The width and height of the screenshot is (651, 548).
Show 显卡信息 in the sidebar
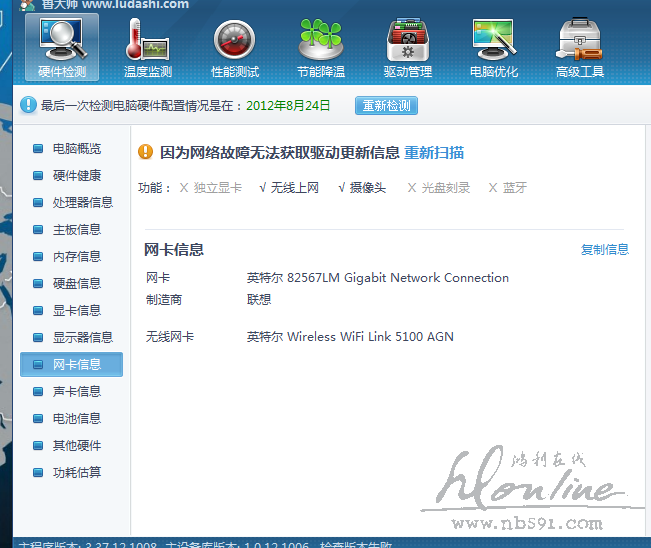(x=76, y=311)
